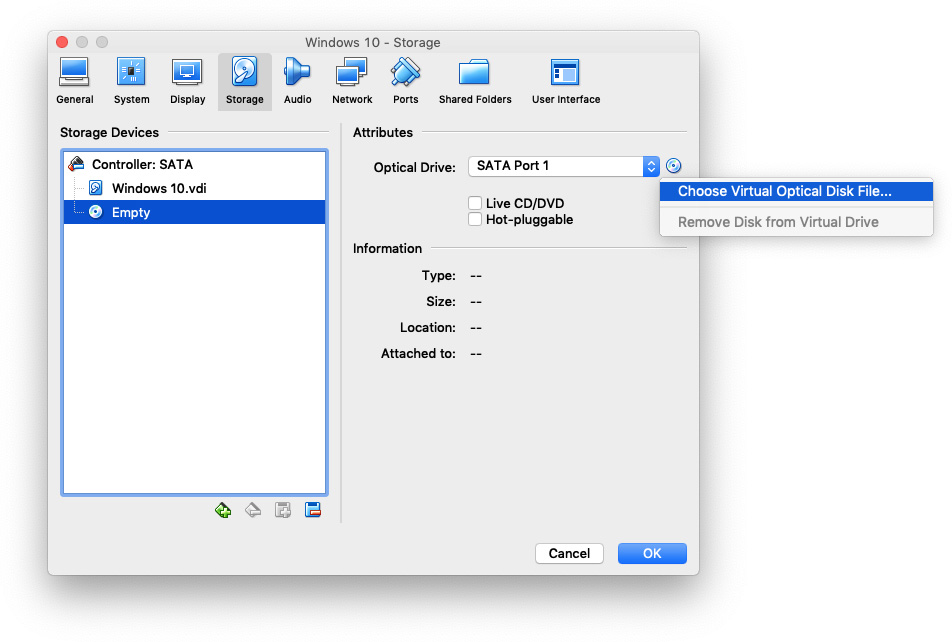Switch to the Display settings section
Image resolution: width=952 pixels, height=642 pixels.
click(187, 81)
